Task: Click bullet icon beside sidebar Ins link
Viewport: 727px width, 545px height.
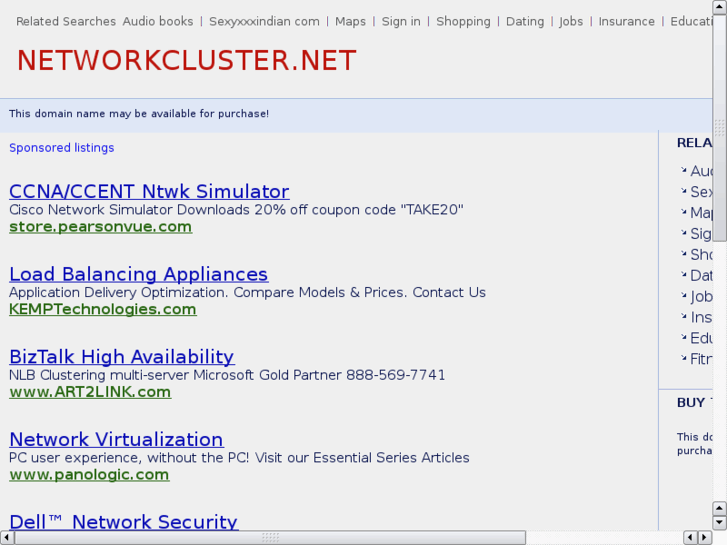Action: [683, 316]
